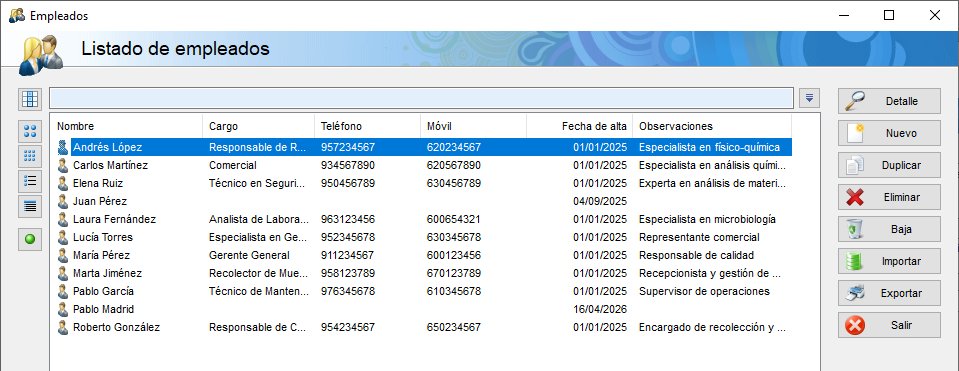Click the Especialista en microbiología observation
Viewport: 959px width, 371px height.
708,219
